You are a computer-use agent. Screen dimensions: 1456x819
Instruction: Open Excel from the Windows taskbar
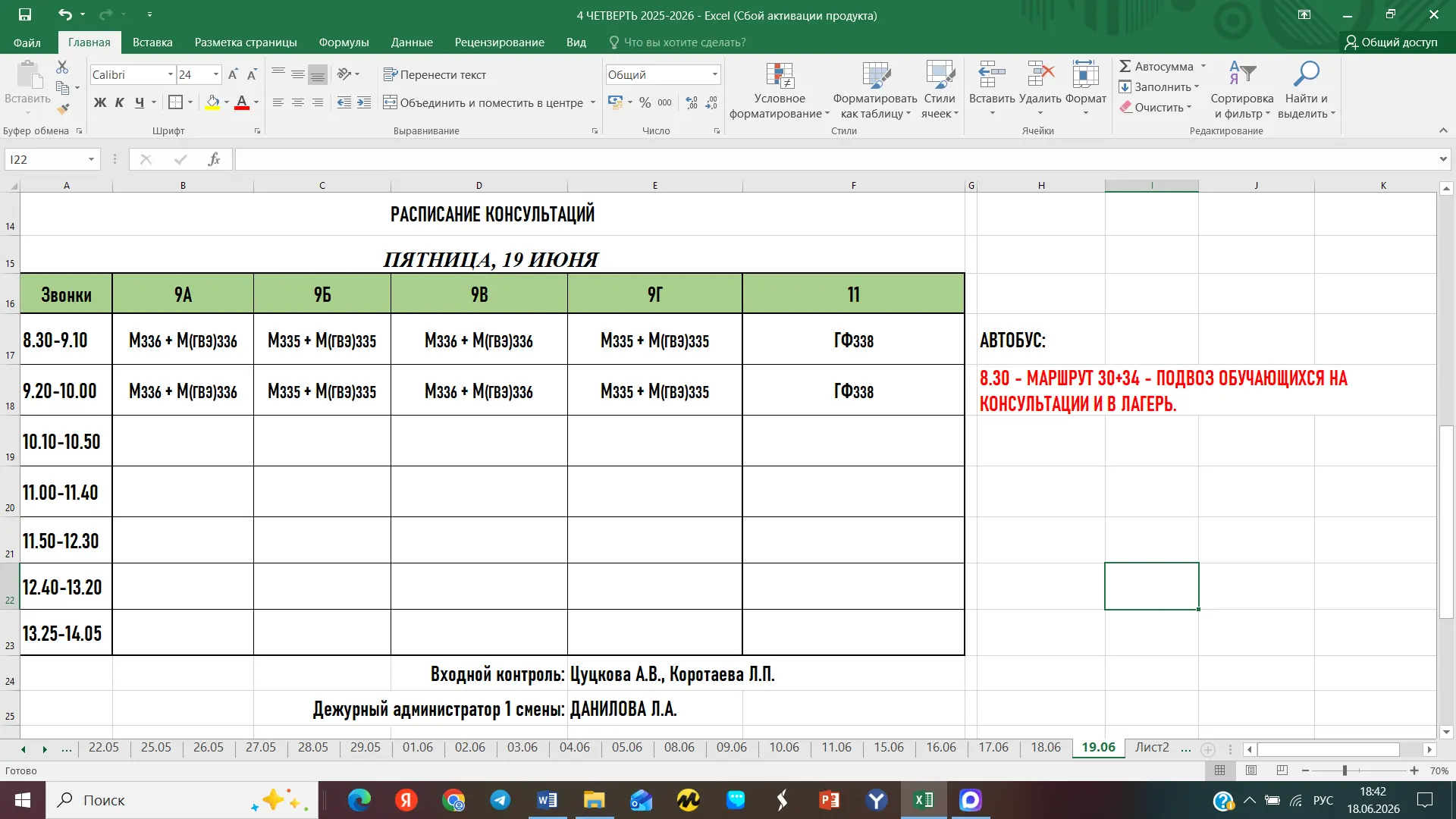point(924,800)
